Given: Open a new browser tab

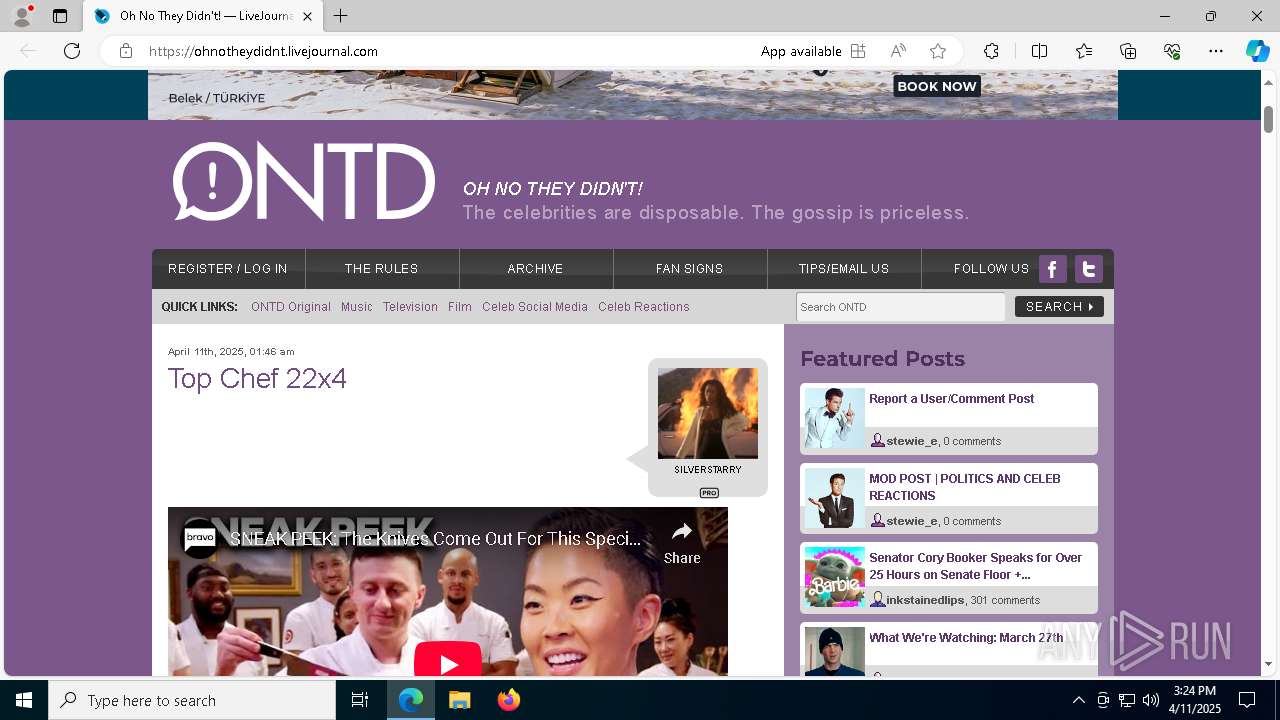Looking at the screenshot, I should pos(341,16).
